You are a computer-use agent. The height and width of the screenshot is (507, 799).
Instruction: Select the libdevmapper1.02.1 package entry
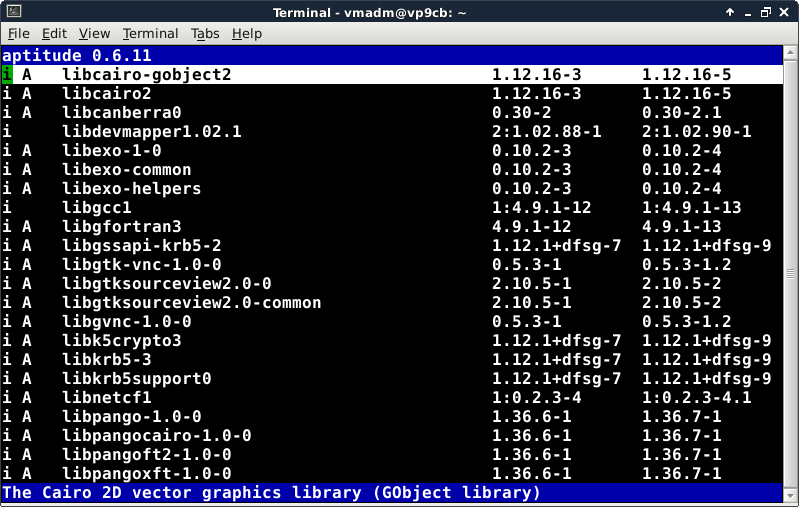151,131
